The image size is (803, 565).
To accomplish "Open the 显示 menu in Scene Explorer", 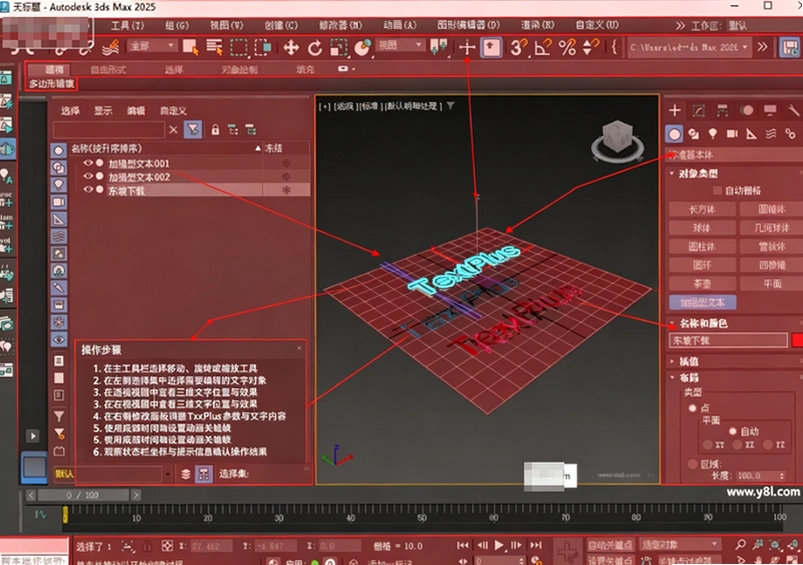I will (x=103, y=111).
